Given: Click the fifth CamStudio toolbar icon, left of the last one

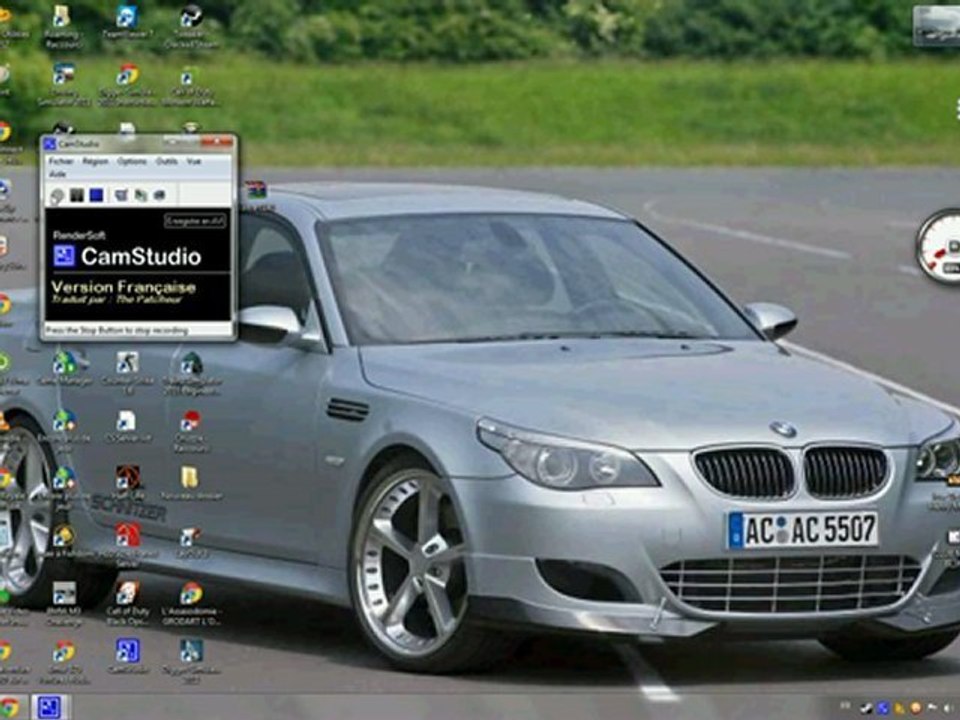Looking at the screenshot, I should pos(141,195).
